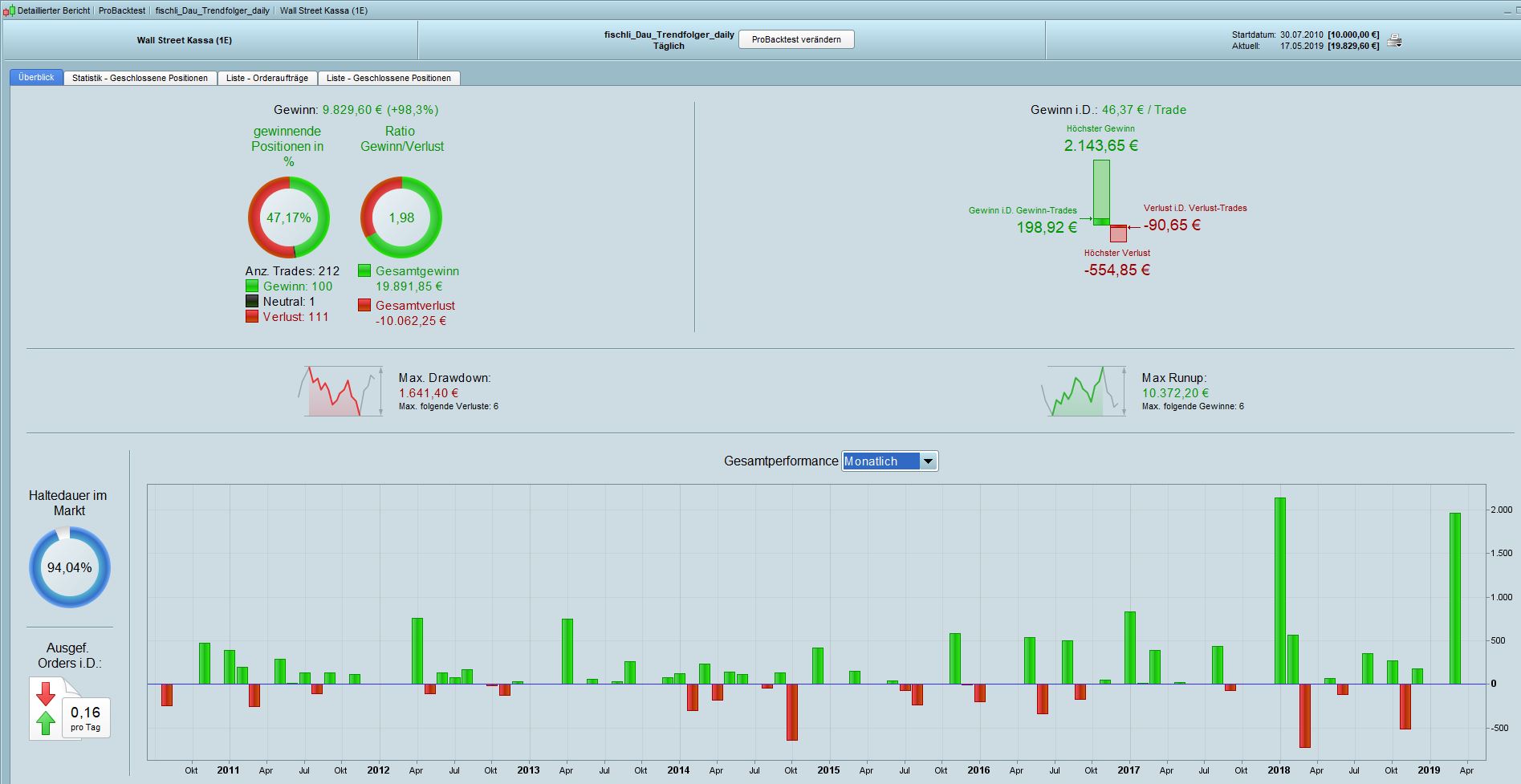Click the Gesamtverlust value -10.062,25 €
The height and width of the screenshot is (784, 1521).
[x=411, y=321]
